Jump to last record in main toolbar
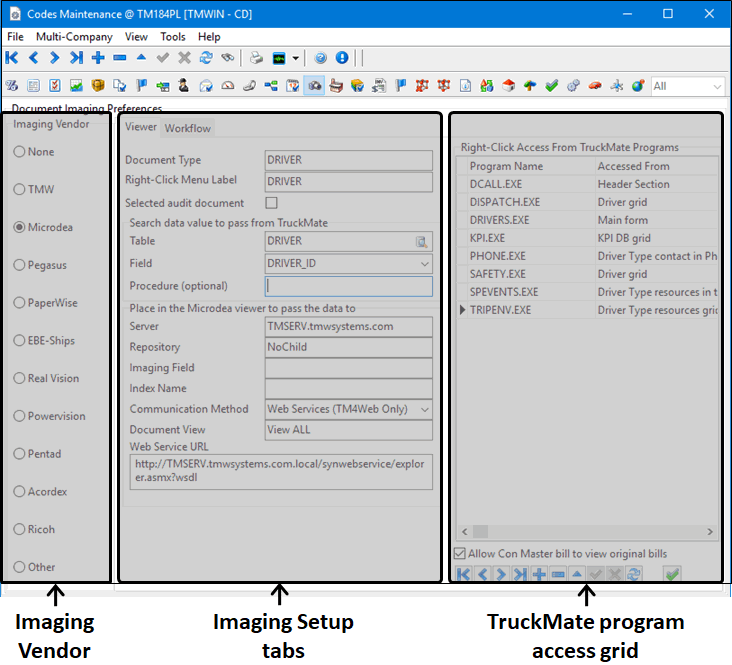This screenshot has width=732, height=665. (x=75, y=58)
